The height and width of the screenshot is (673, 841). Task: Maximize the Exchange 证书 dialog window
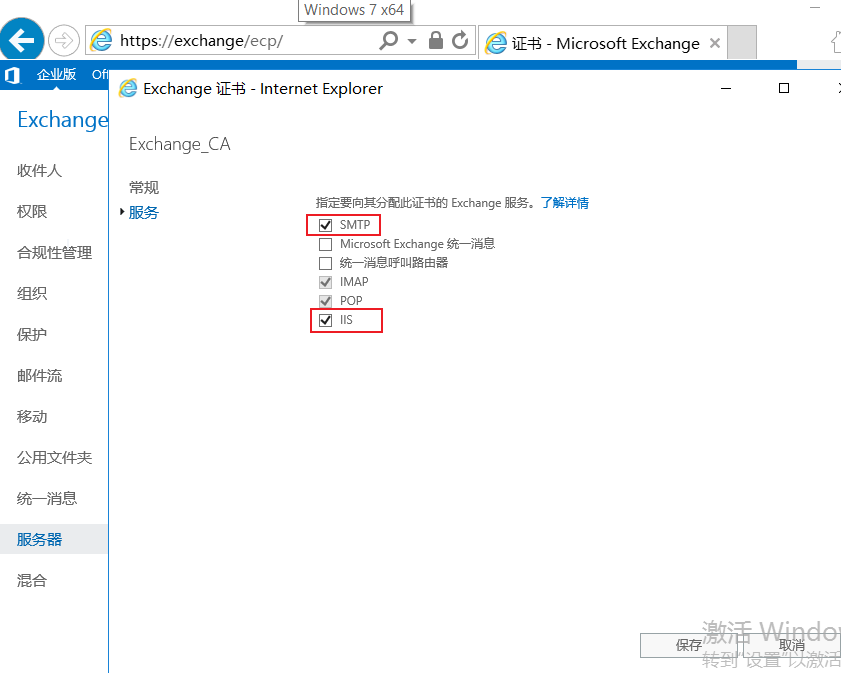coord(784,88)
